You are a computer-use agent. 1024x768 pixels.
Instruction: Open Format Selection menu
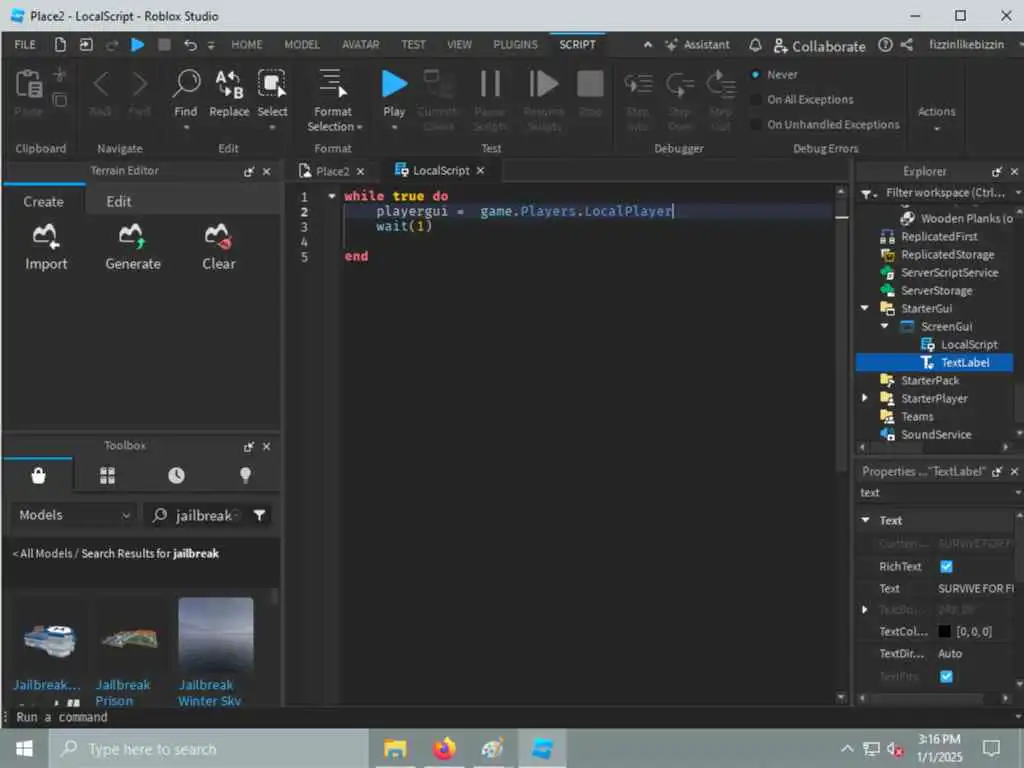[333, 100]
